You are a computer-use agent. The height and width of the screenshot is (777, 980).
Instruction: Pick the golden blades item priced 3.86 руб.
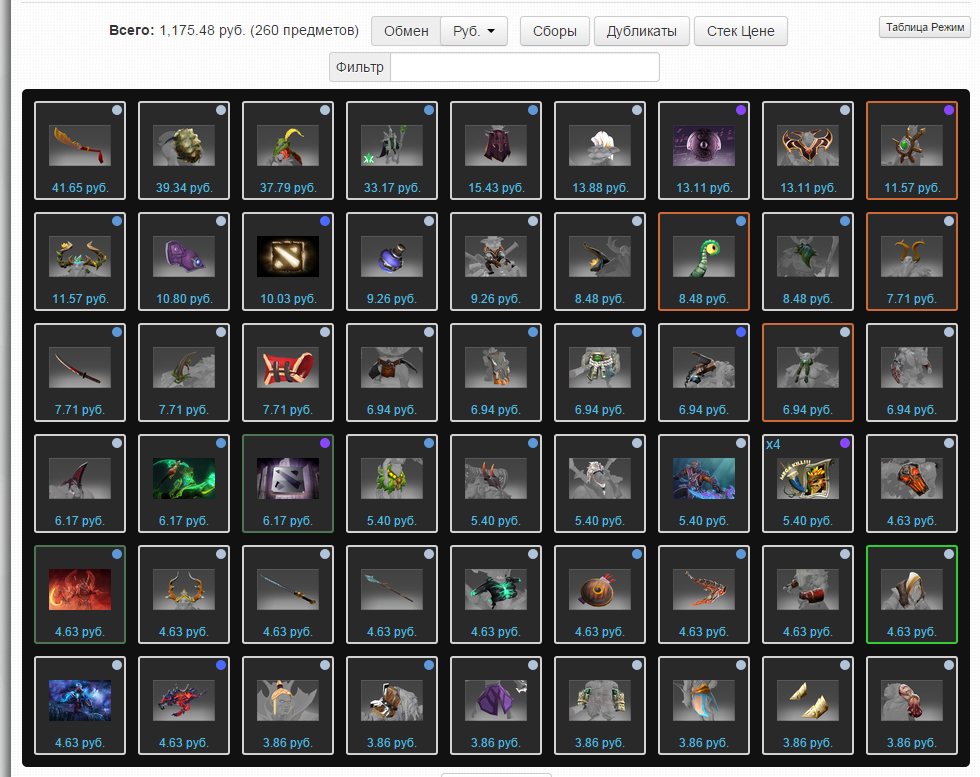808,705
